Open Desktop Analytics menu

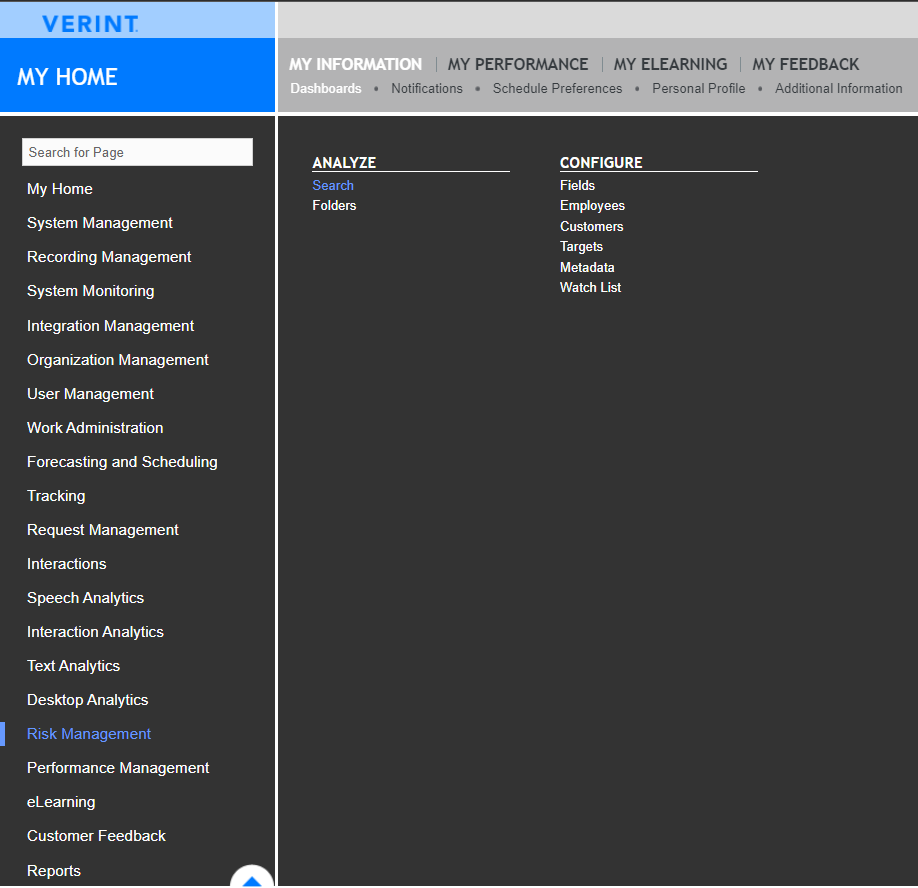88,700
